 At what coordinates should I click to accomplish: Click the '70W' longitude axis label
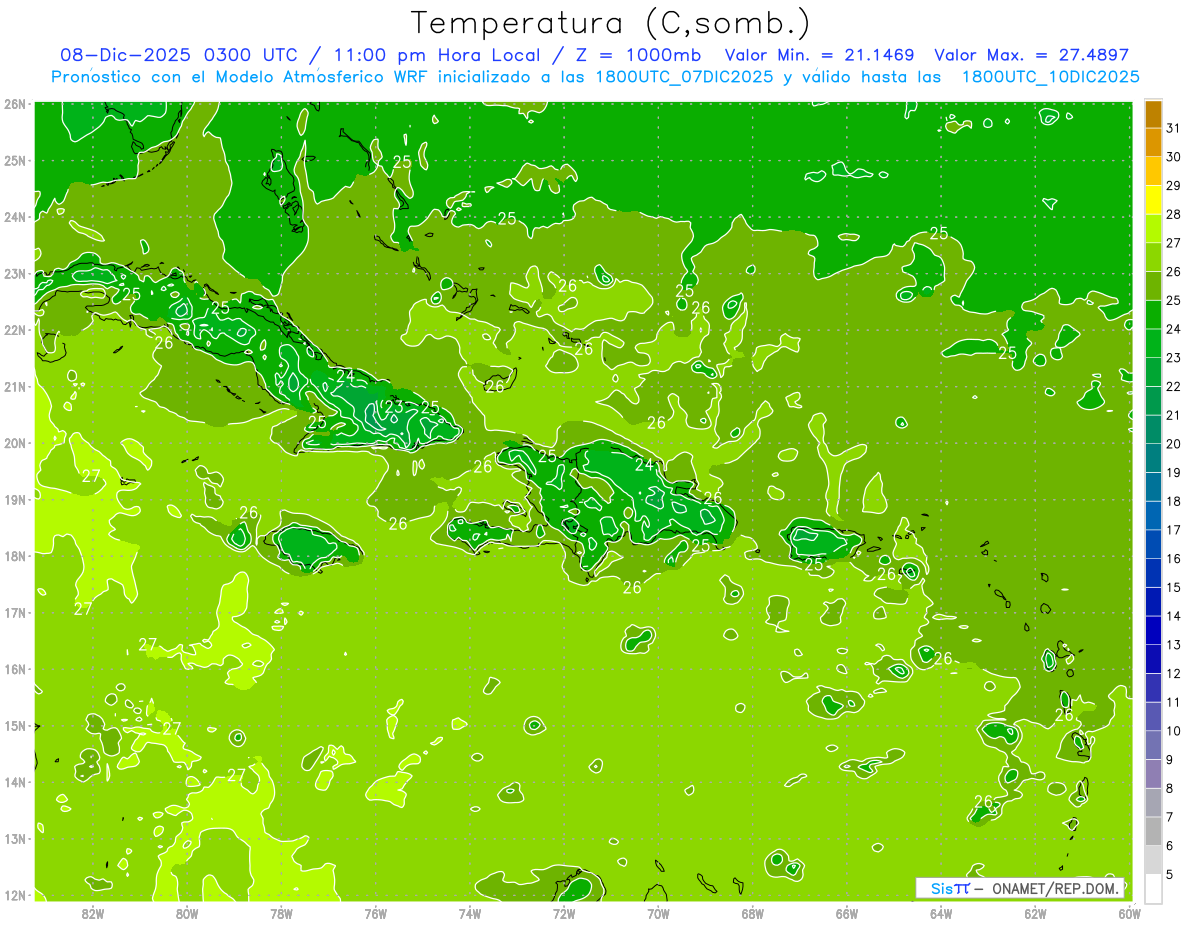pos(658,913)
